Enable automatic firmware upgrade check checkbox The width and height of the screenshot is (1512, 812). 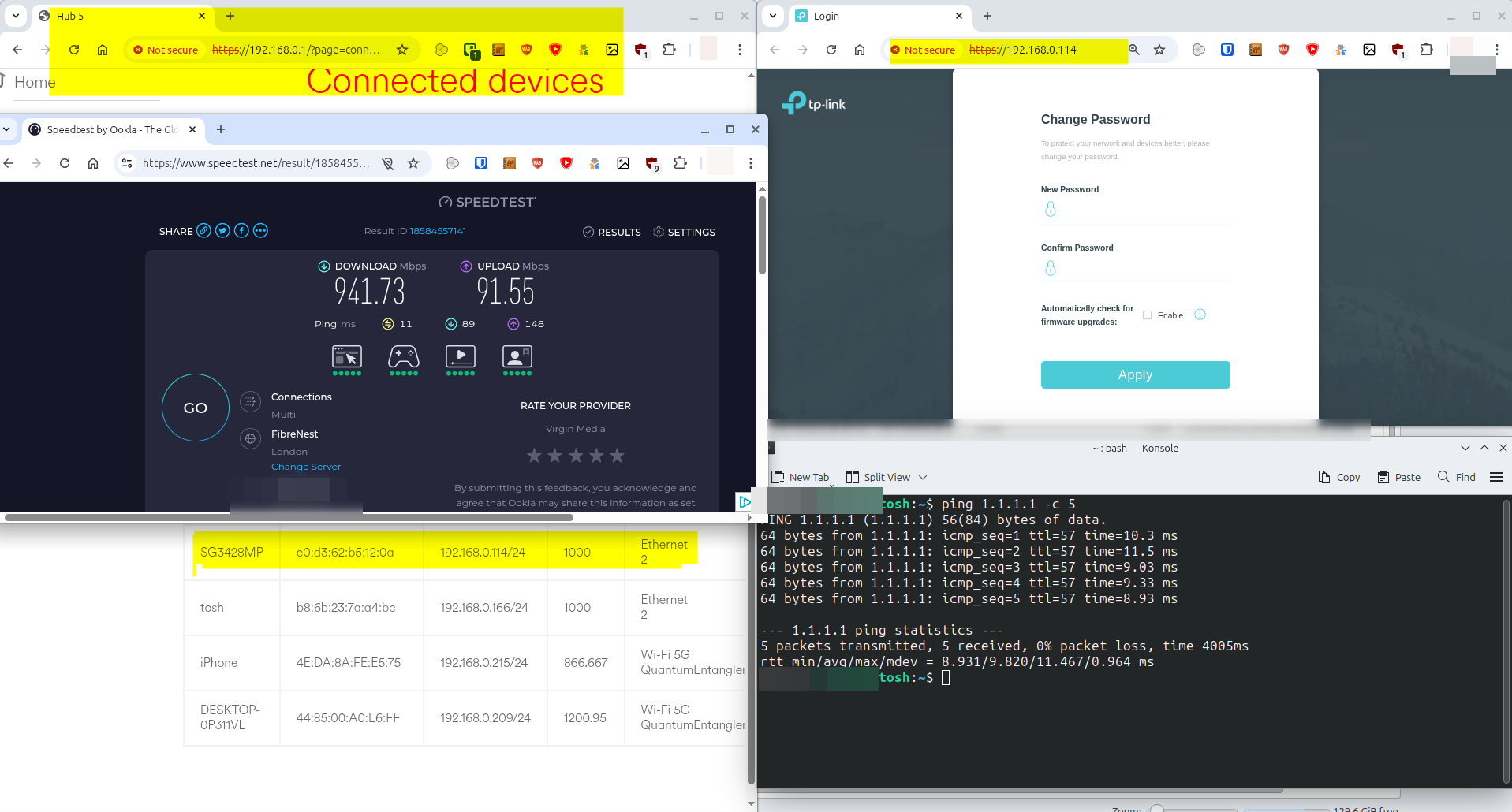(x=1148, y=315)
